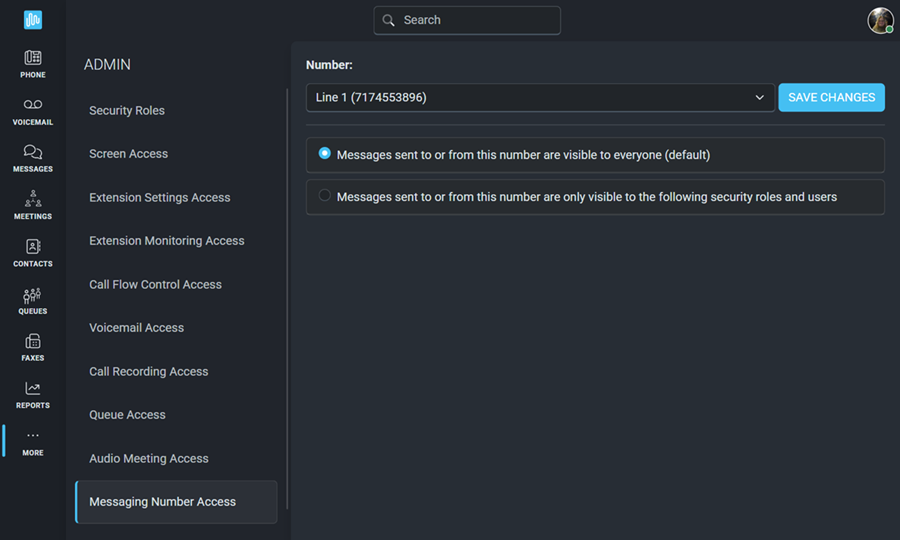Open the Phone section icon
900x540 pixels.
(x=33, y=57)
